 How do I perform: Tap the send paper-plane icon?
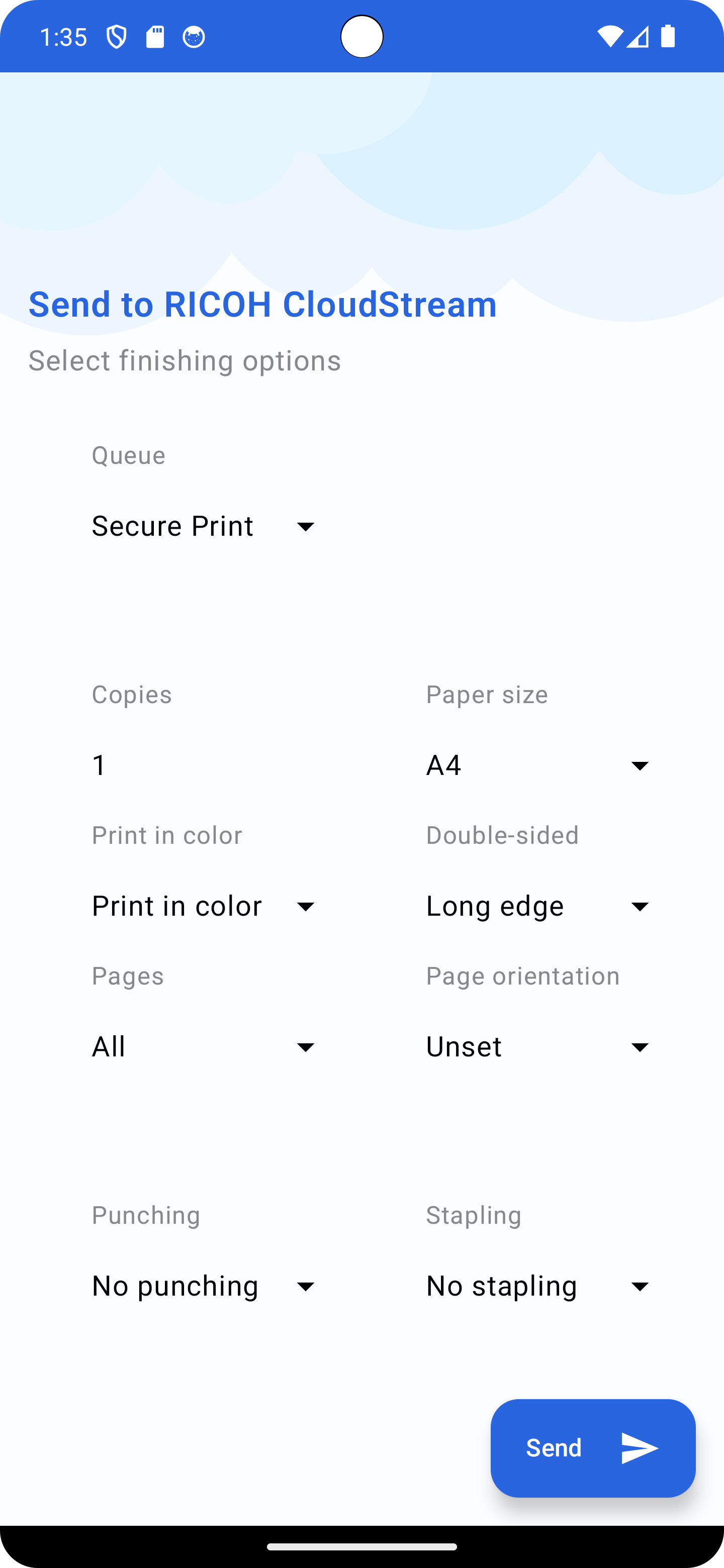[x=640, y=1447]
